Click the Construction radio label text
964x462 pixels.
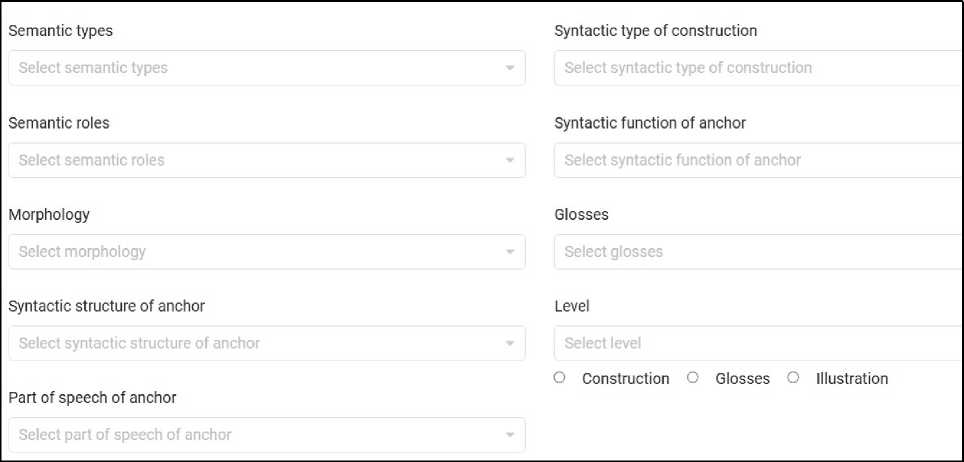[626, 379]
